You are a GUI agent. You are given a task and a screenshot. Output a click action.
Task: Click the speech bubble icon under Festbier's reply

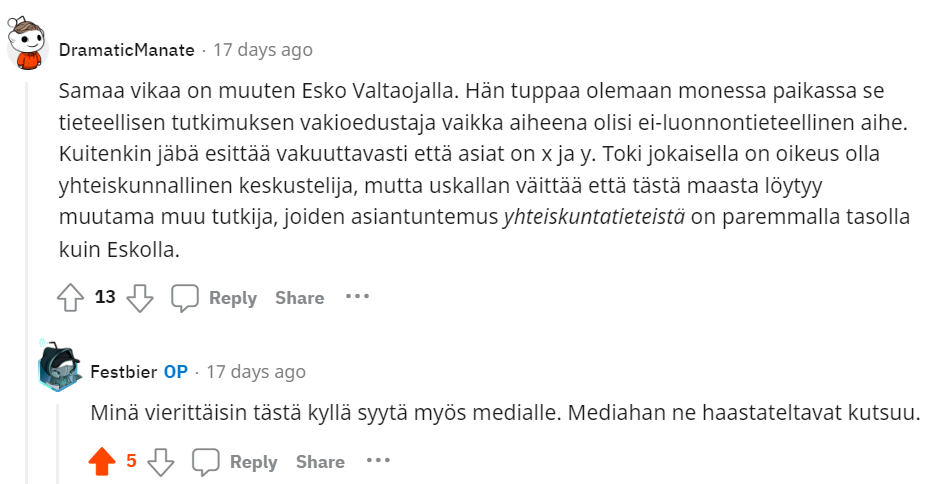pyautogui.click(x=206, y=461)
